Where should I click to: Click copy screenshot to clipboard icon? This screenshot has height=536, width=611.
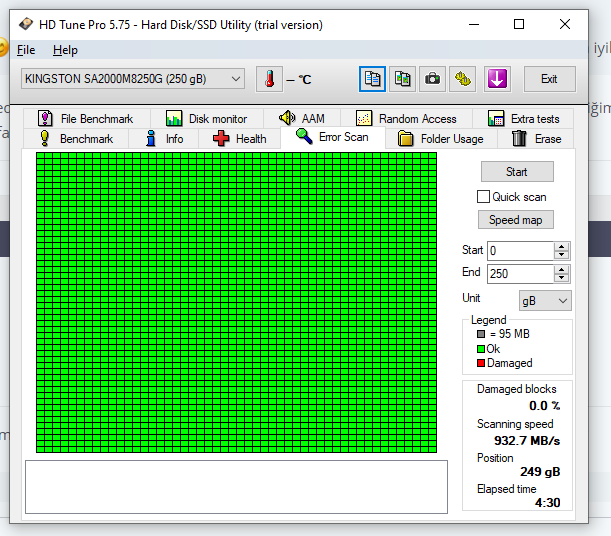pos(402,79)
